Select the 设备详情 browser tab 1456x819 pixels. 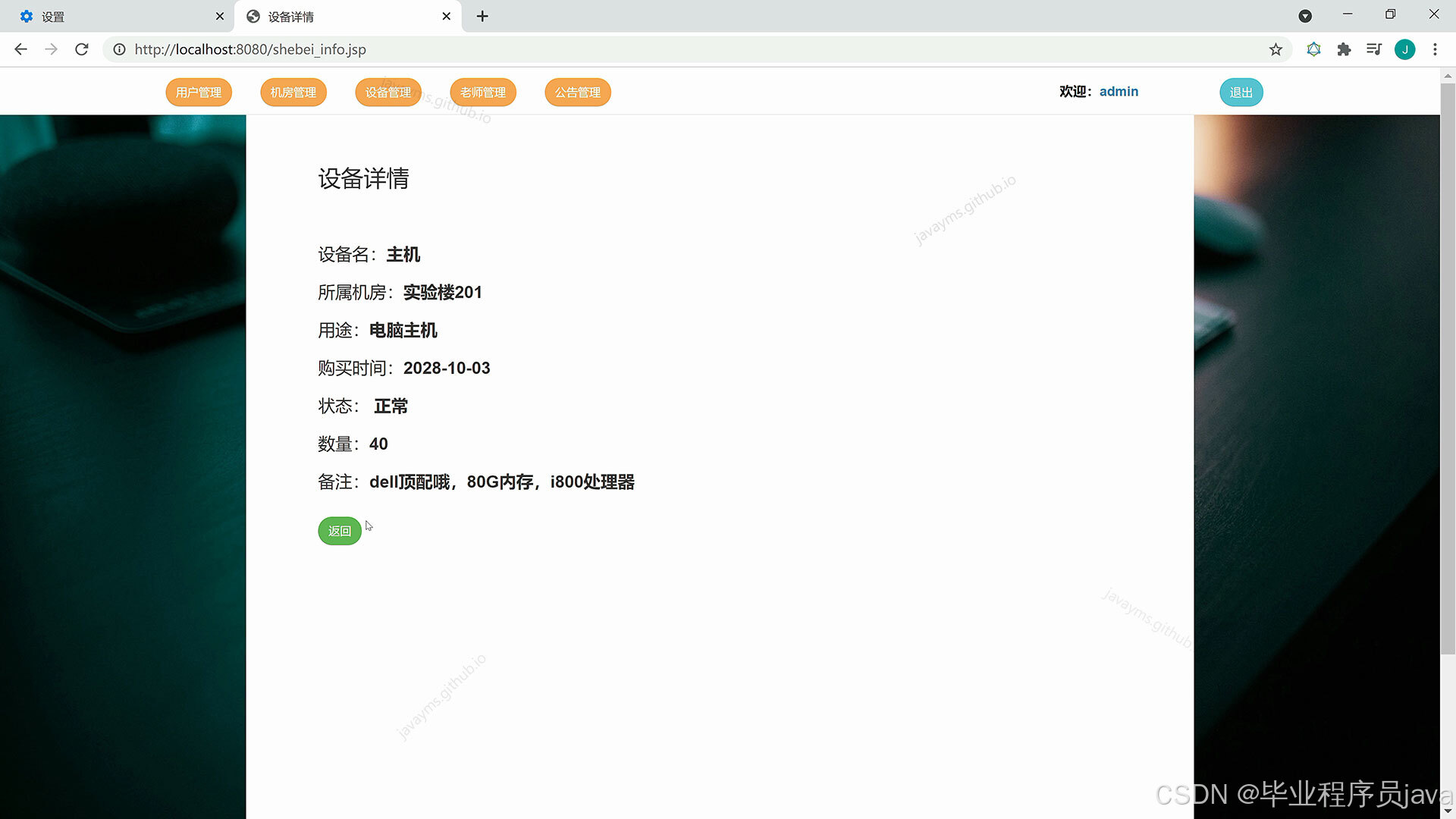pyautogui.click(x=348, y=16)
